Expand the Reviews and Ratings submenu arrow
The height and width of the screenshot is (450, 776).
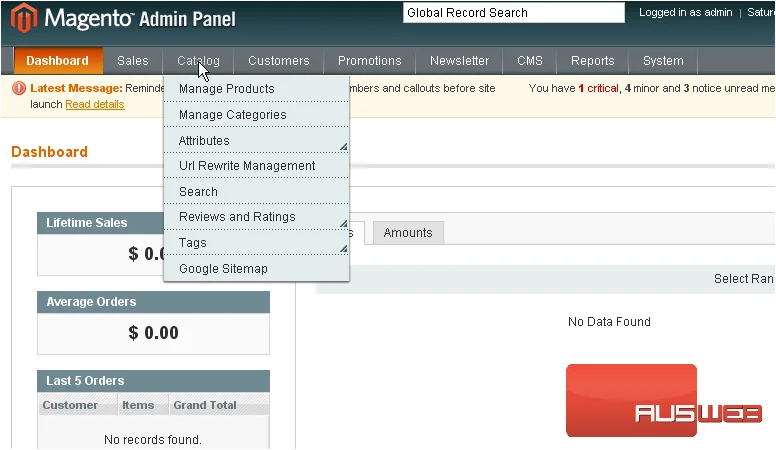point(343,224)
